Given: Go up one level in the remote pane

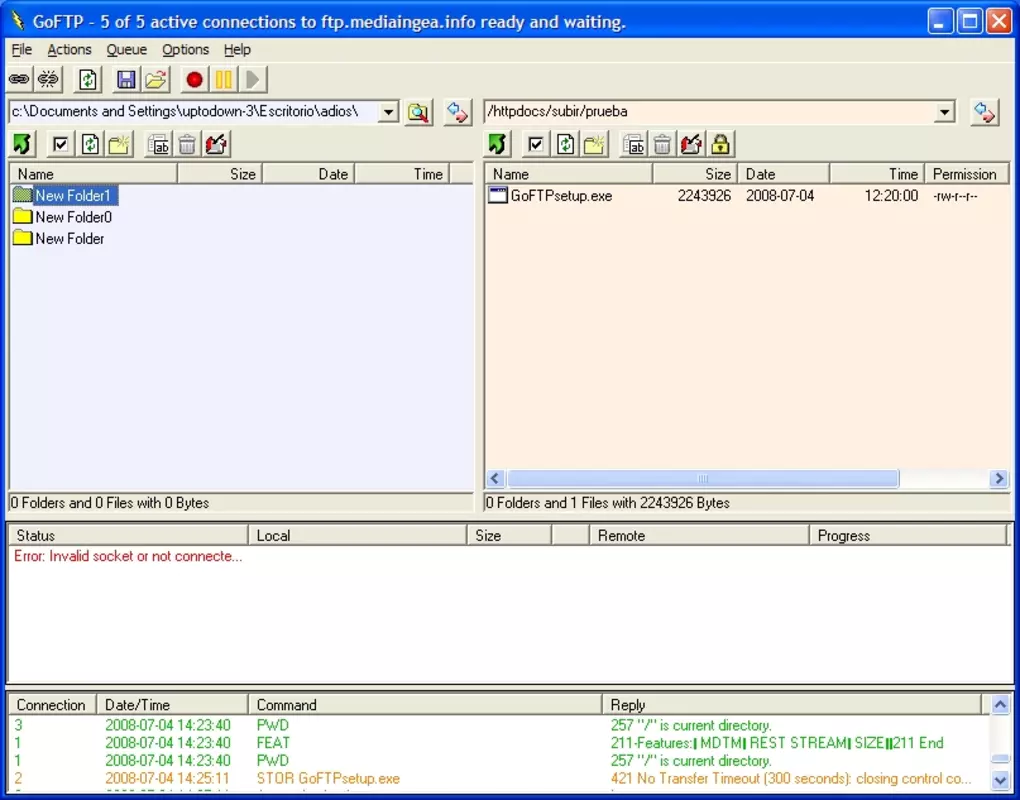Looking at the screenshot, I should (498, 144).
